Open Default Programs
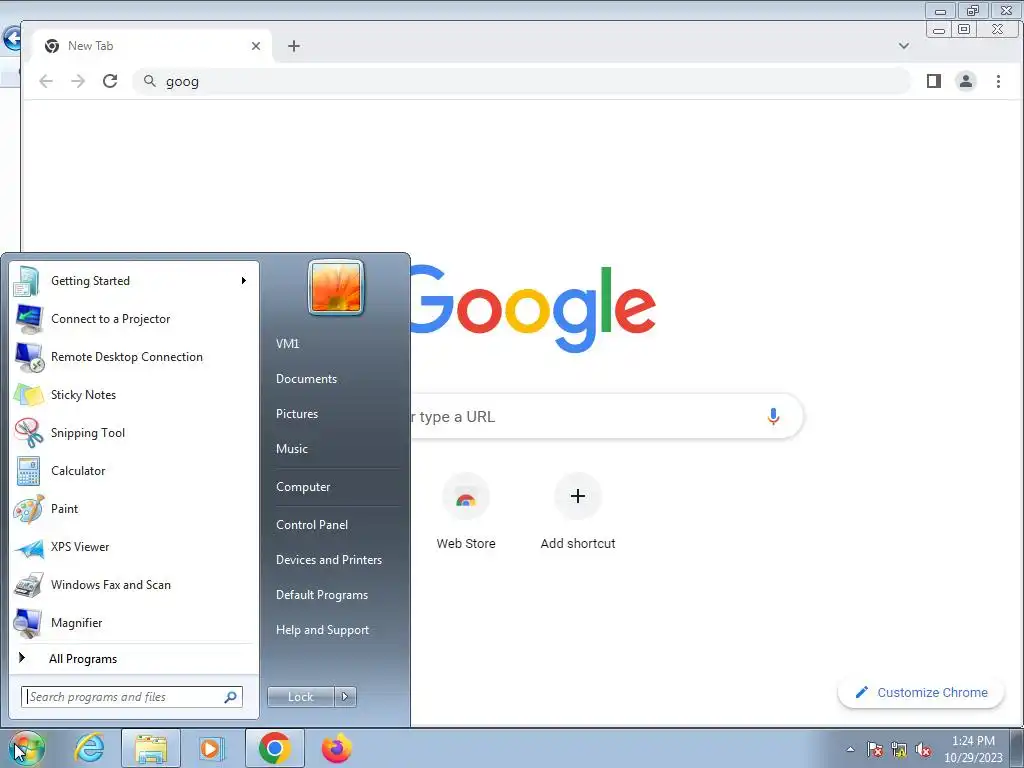 point(322,595)
